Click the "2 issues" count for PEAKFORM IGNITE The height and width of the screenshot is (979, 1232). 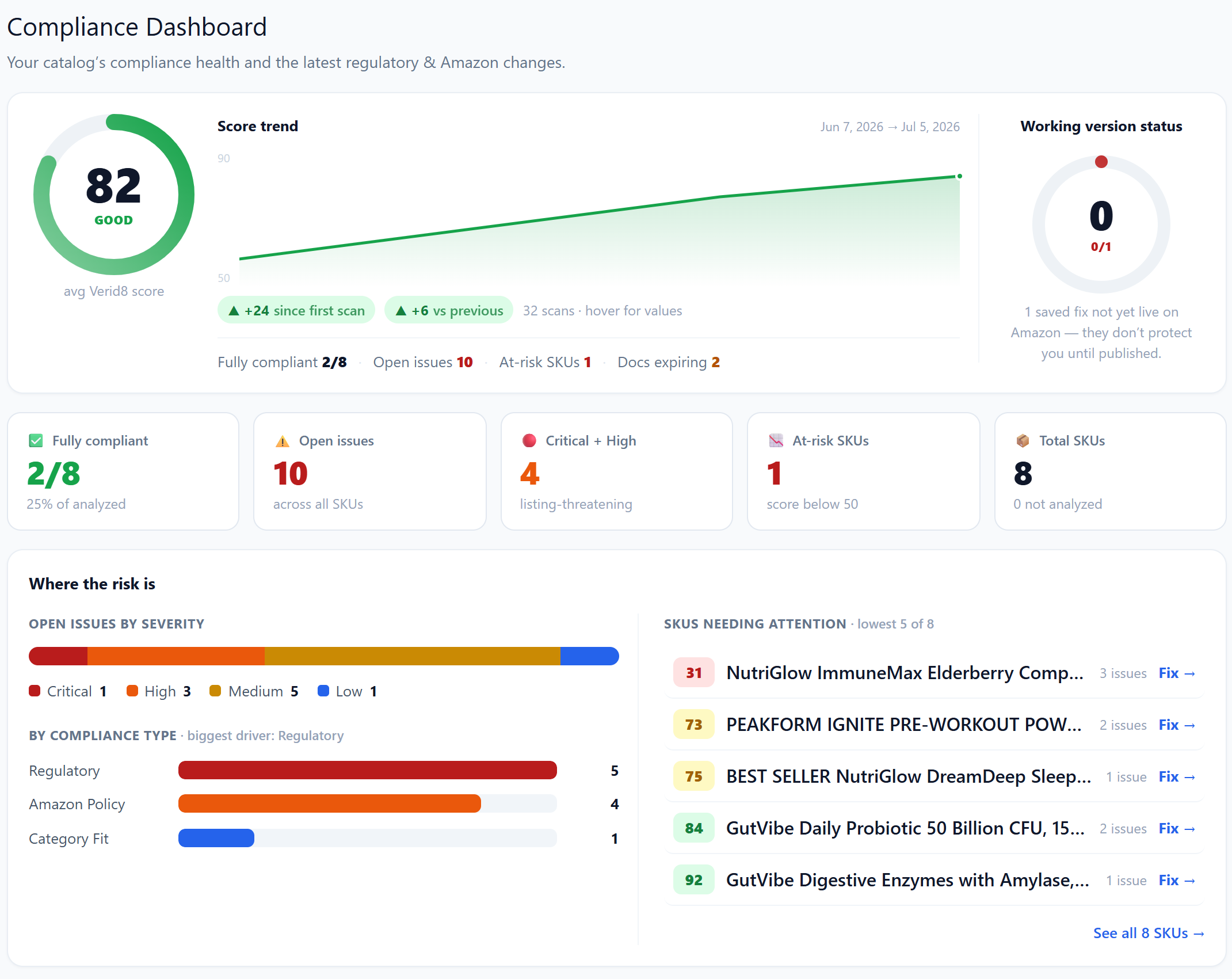point(1123,725)
